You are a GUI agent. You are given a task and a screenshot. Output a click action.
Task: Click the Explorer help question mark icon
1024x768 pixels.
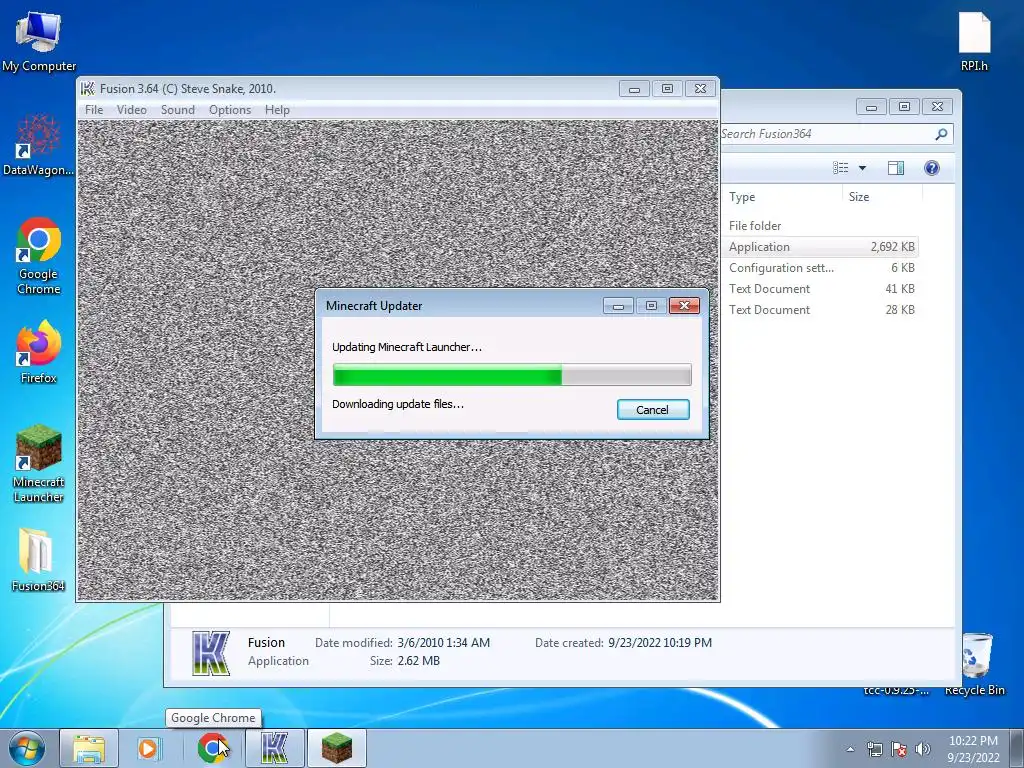(932, 168)
